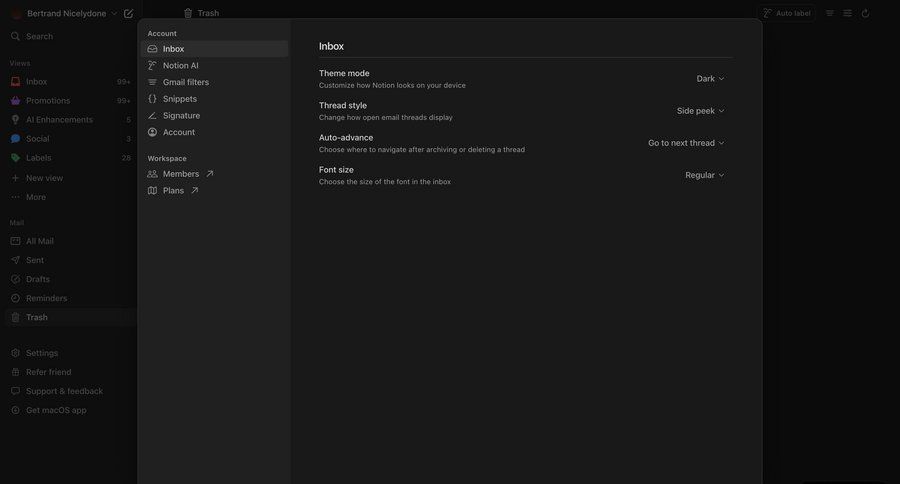
Task: Switch to Account settings tab
Action: pos(178,132)
